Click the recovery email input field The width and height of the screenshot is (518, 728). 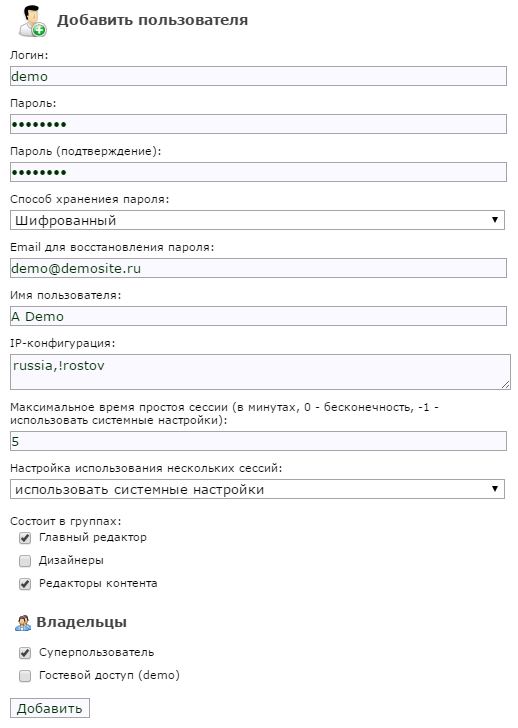coord(258,268)
